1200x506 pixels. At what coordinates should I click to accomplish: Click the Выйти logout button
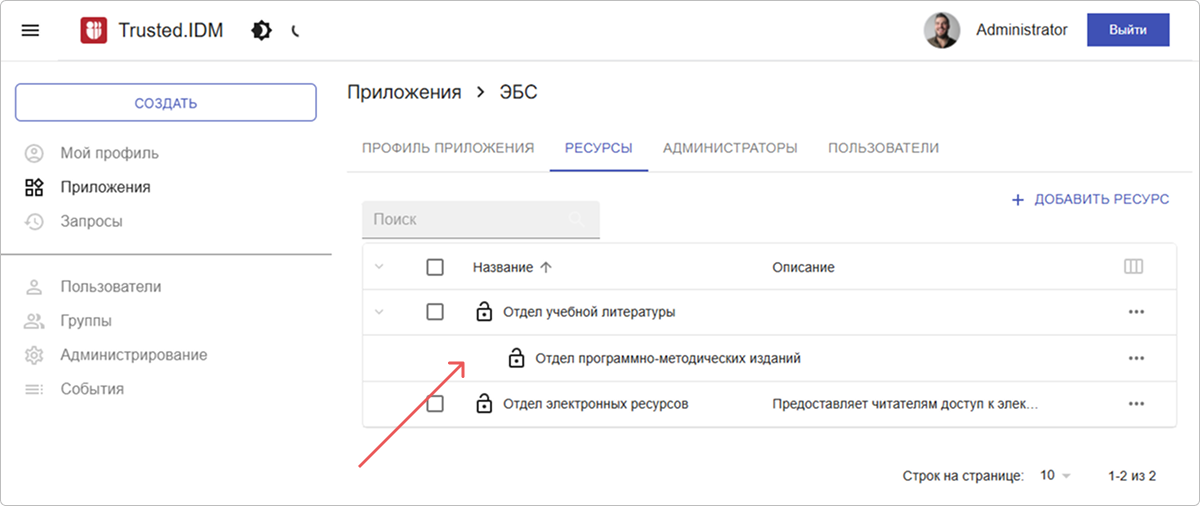(x=1128, y=30)
